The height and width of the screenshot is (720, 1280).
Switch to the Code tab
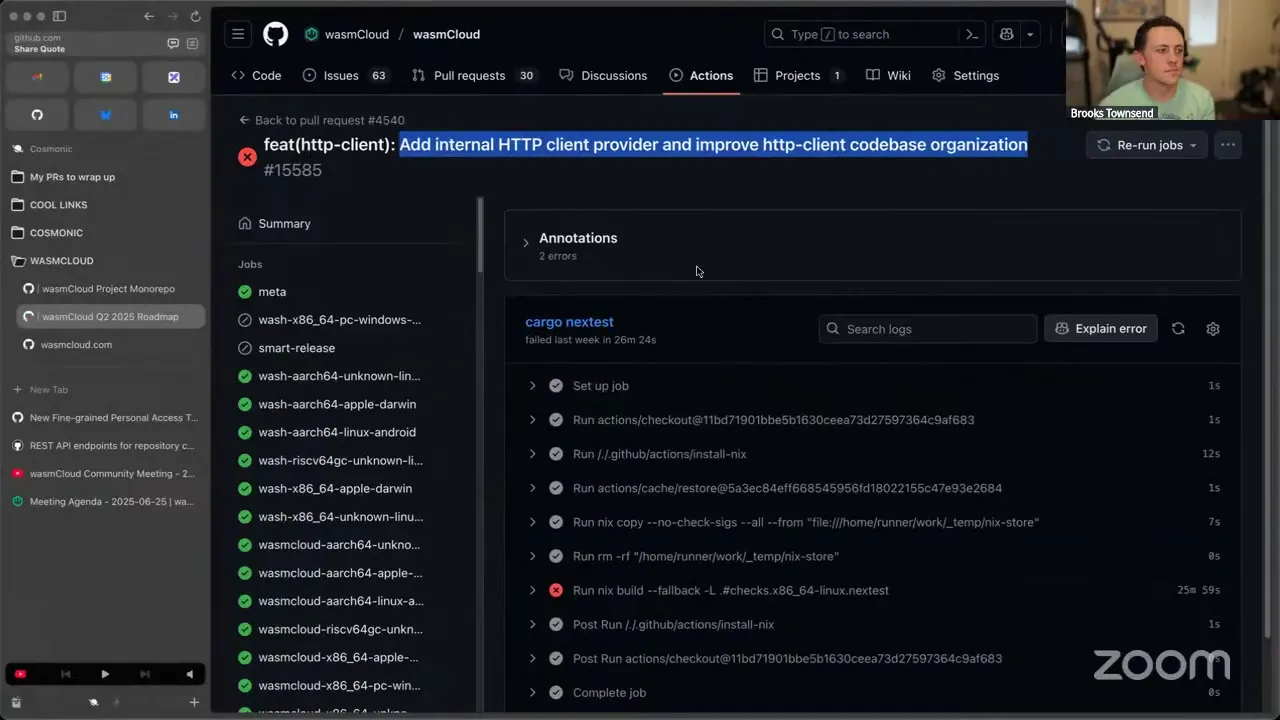256,75
